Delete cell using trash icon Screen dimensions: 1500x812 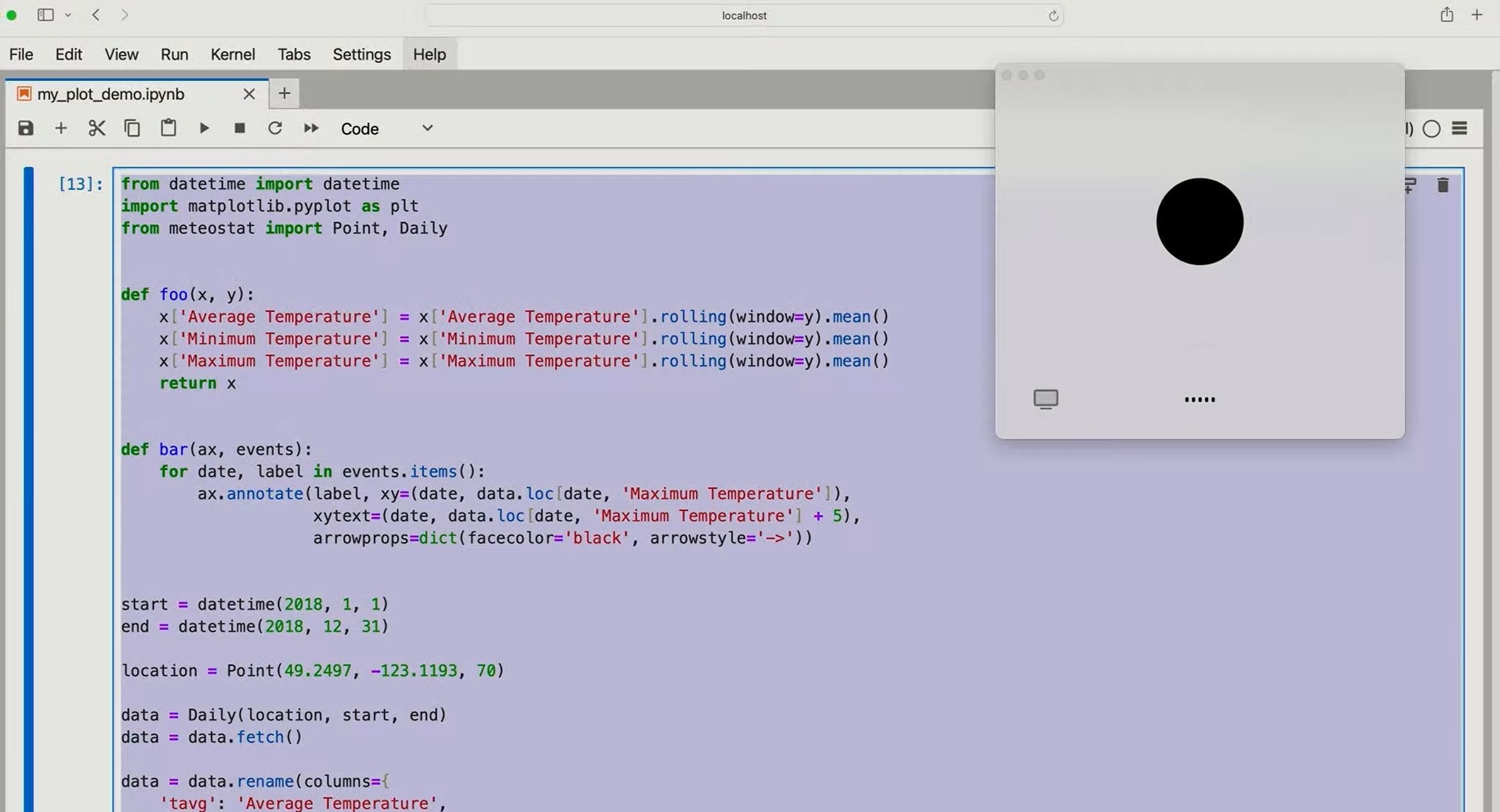point(1443,185)
